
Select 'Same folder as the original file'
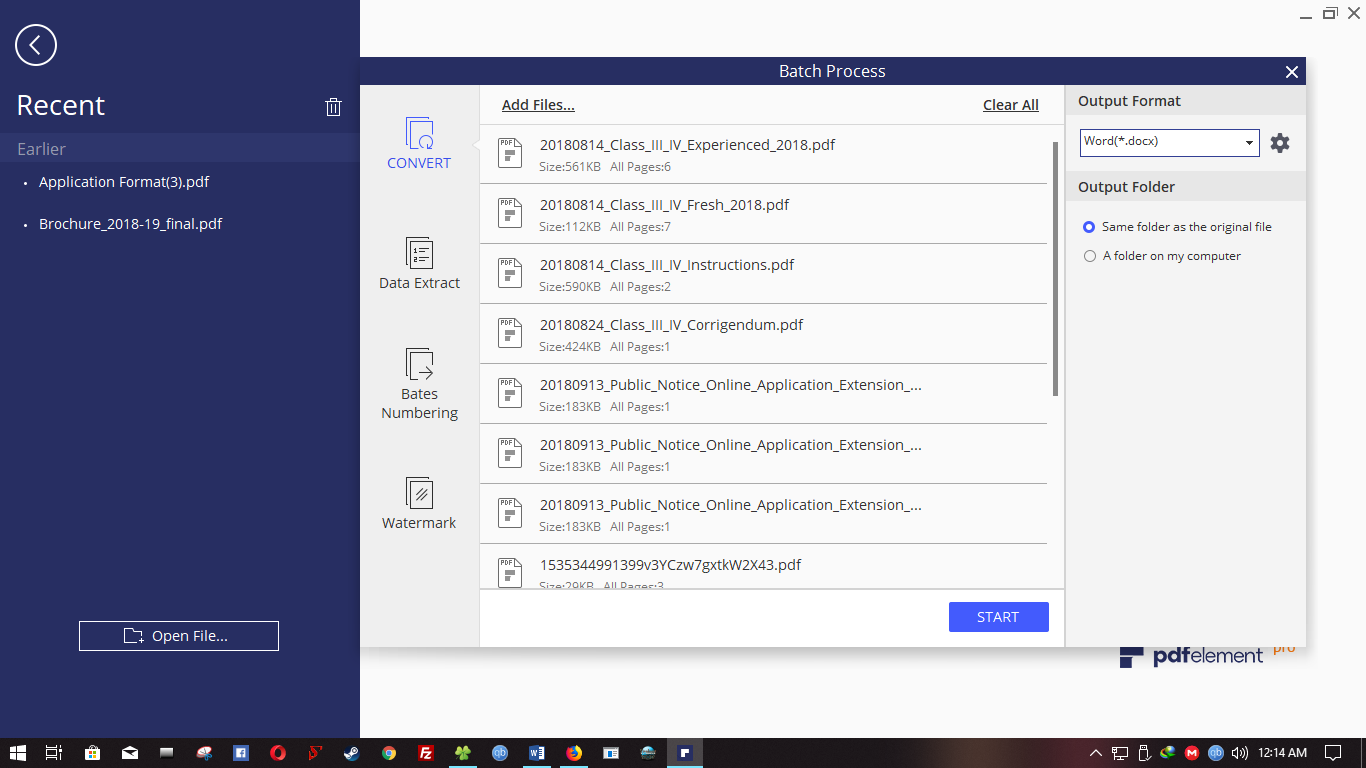[x=1090, y=227]
